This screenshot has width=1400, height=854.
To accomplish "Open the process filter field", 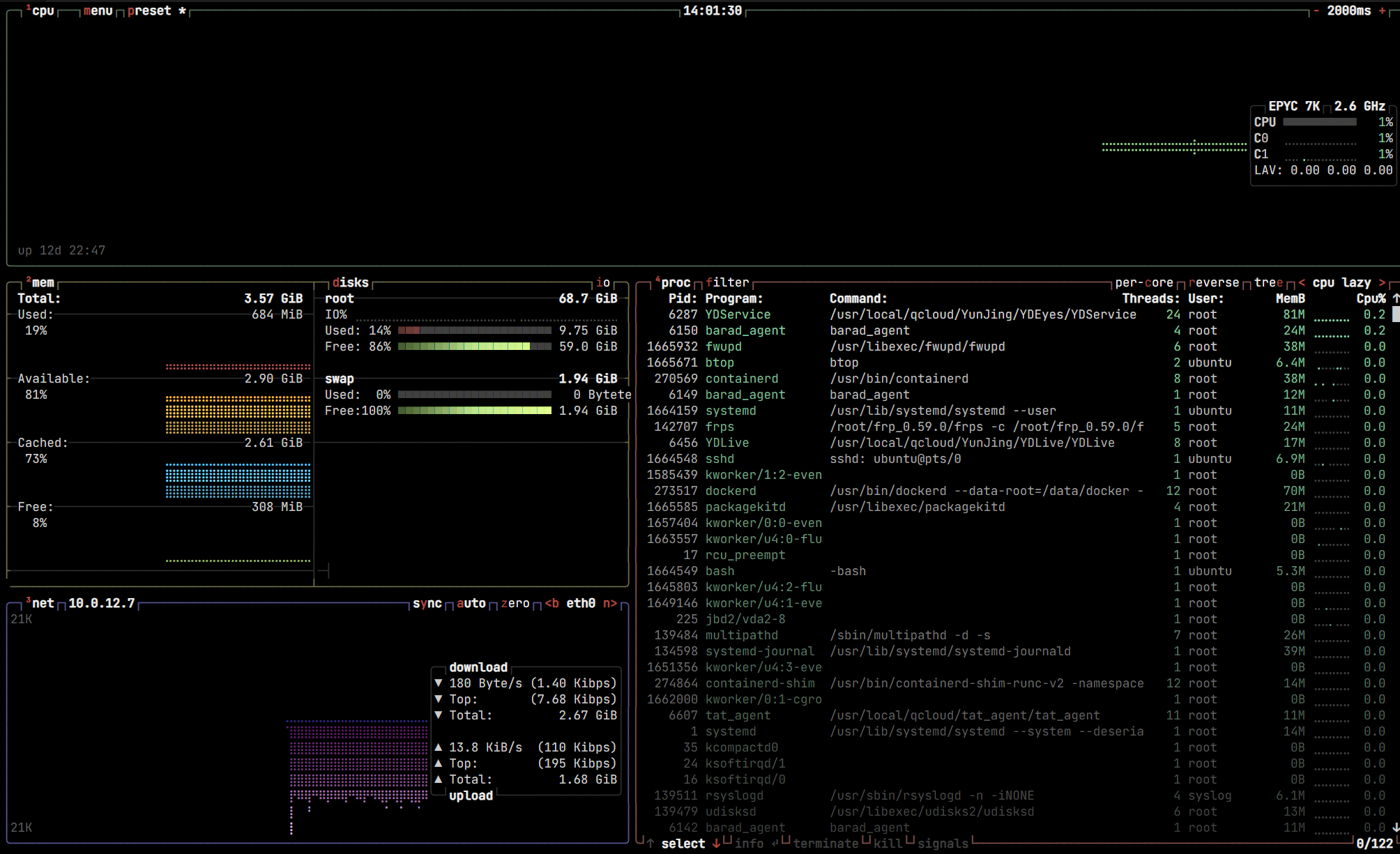I will click(x=727, y=282).
